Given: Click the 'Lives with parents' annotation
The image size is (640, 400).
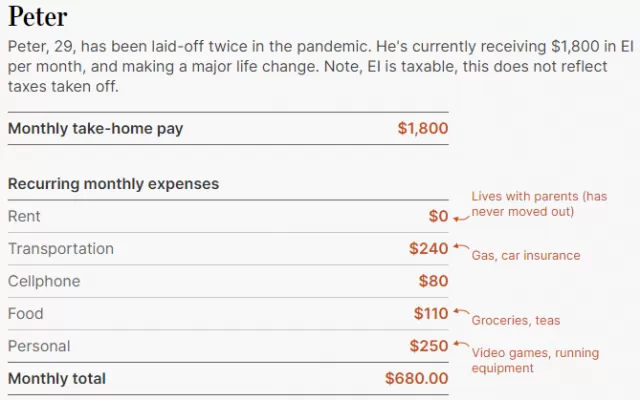Looking at the screenshot, I should pyautogui.click(x=539, y=204).
